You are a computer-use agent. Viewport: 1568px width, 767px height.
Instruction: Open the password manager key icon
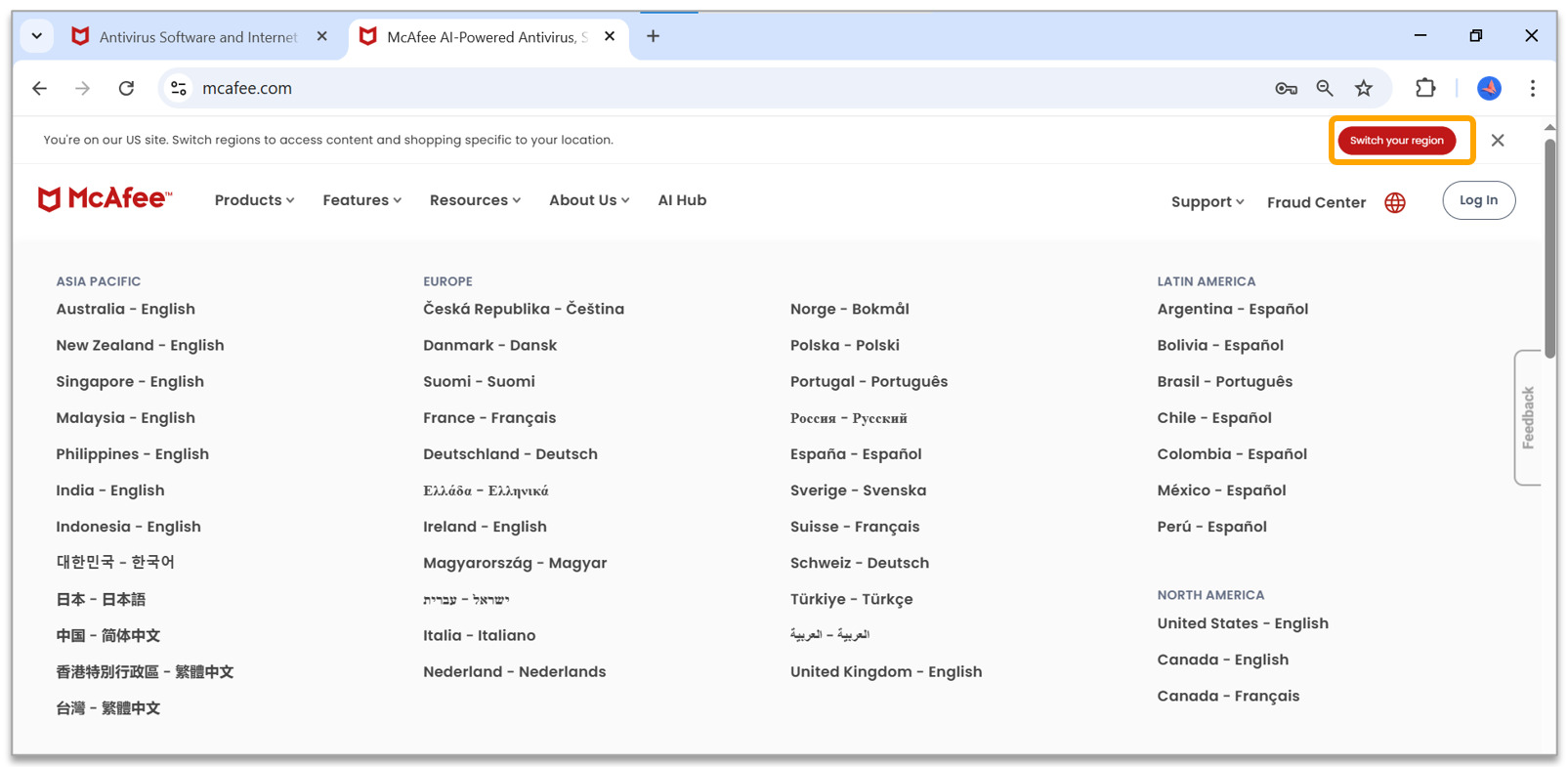point(1286,88)
